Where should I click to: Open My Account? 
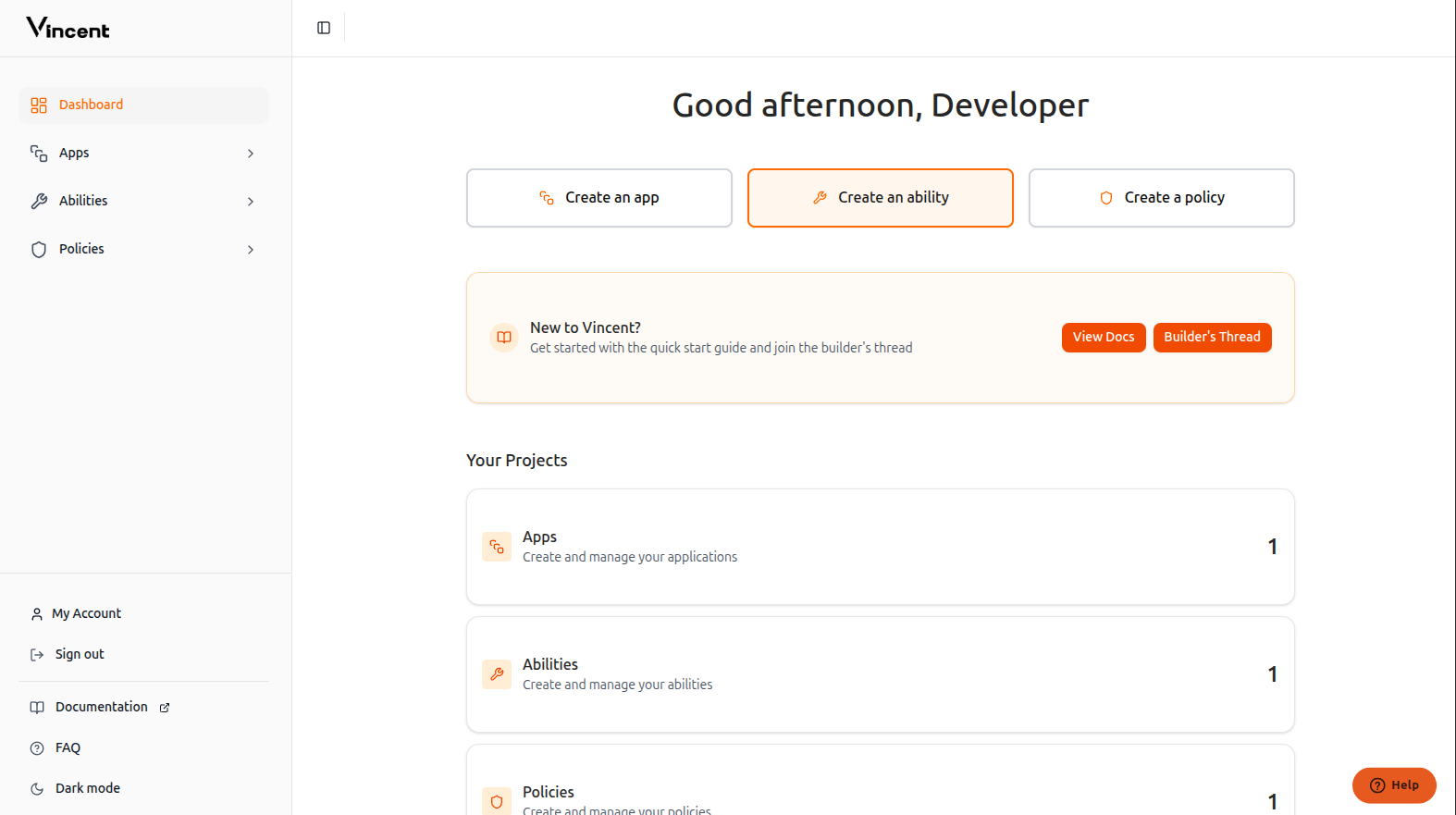point(143,614)
